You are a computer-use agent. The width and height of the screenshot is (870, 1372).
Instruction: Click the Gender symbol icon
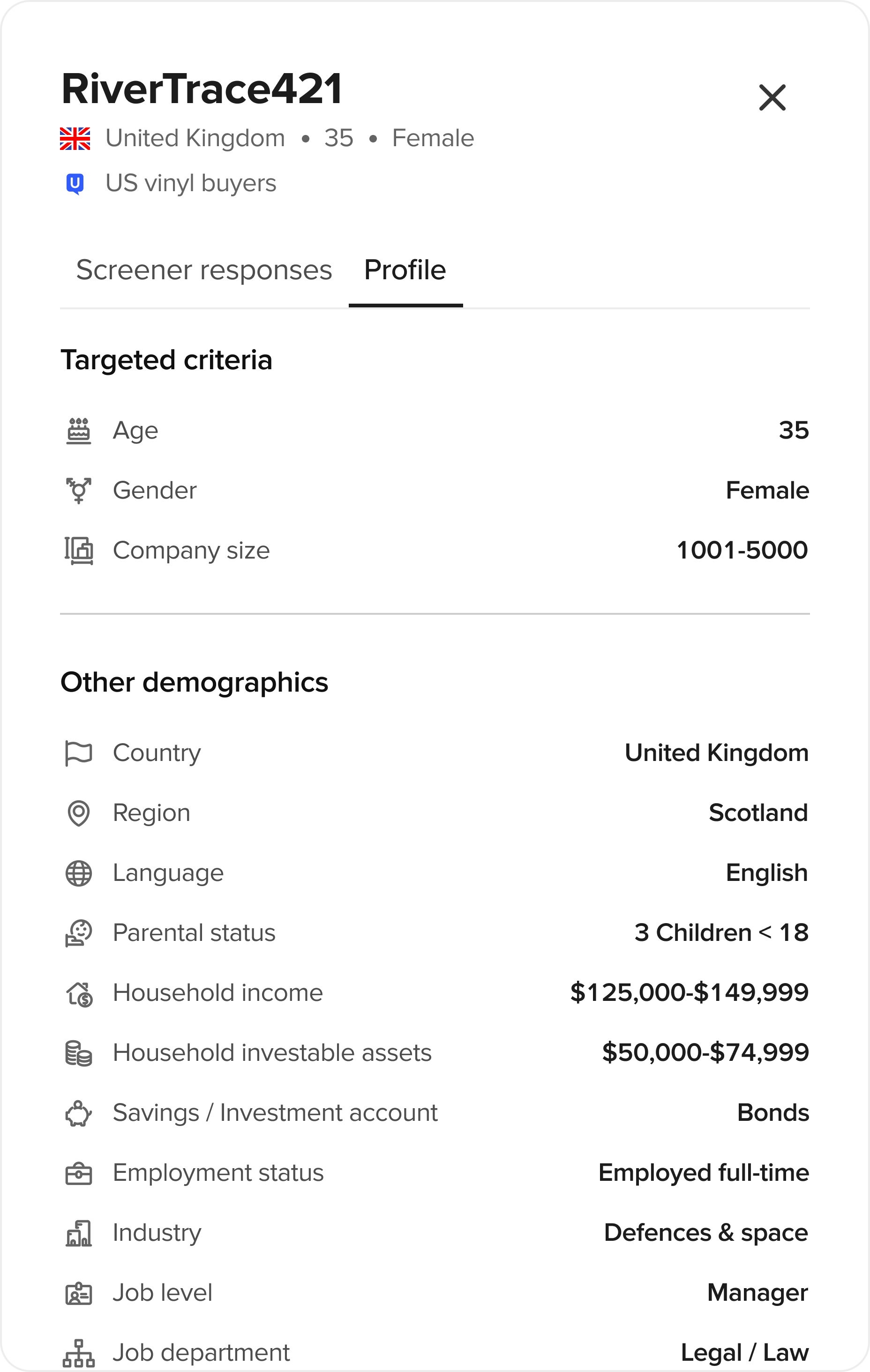pyautogui.click(x=79, y=491)
